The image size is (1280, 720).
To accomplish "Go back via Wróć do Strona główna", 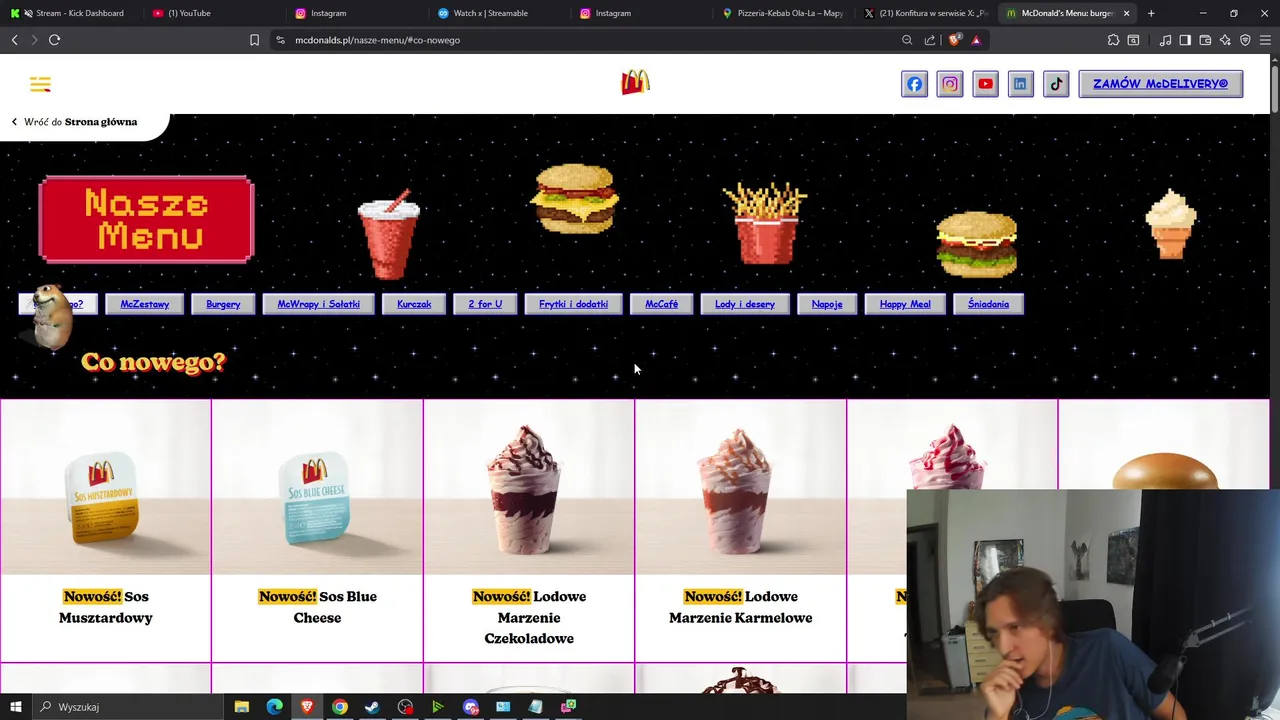I will pyautogui.click(x=74, y=122).
